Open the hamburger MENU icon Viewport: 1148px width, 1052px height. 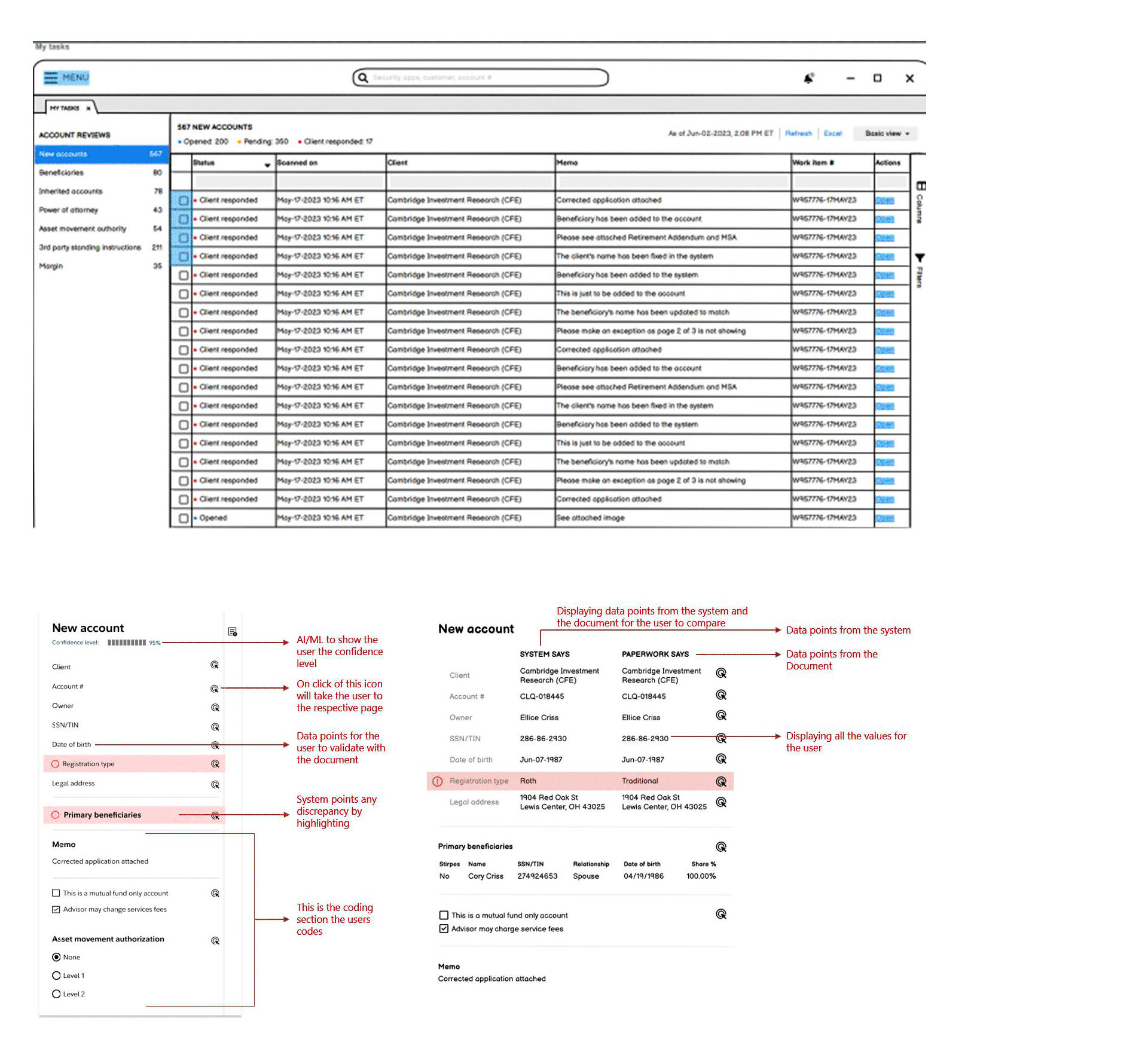coord(51,78)
